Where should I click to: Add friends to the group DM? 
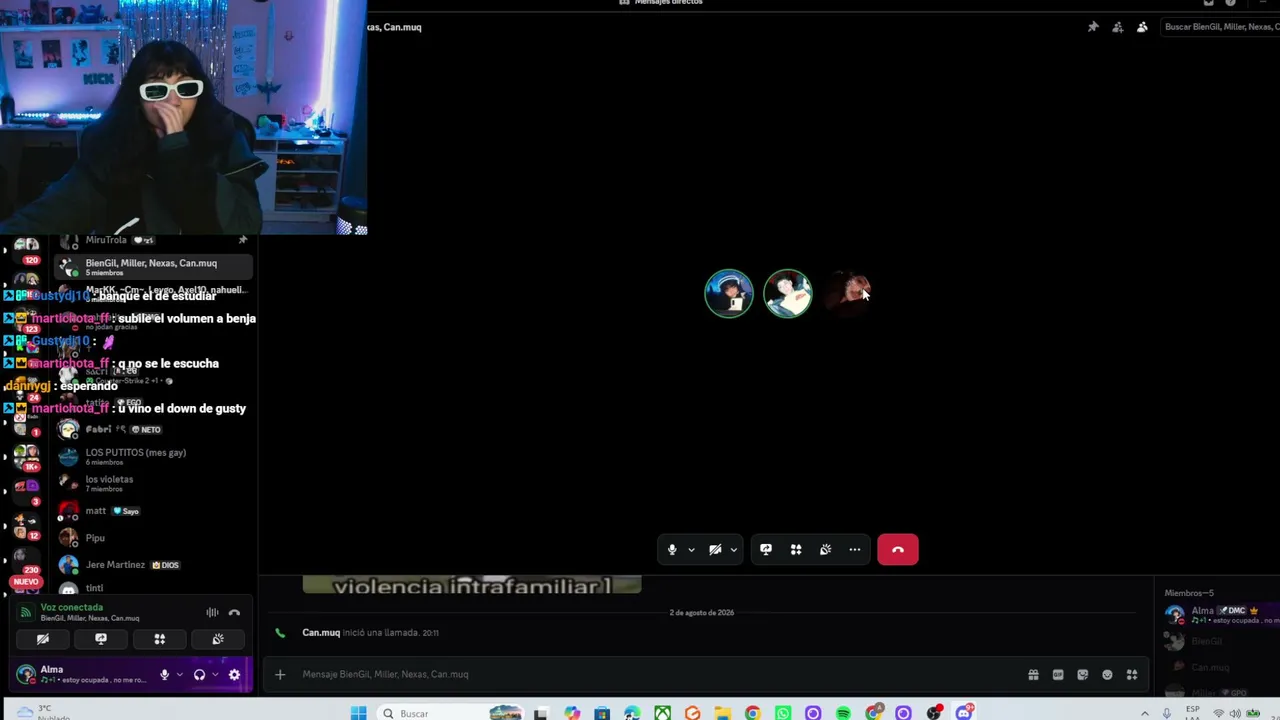click(x=1118, y=27)
